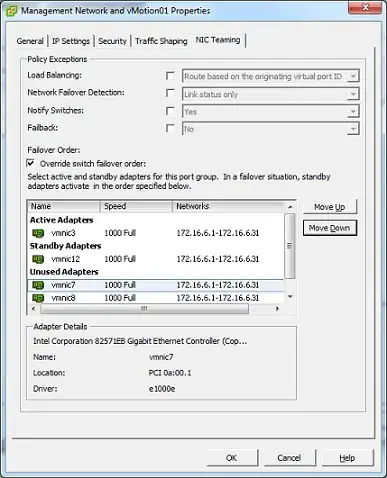
Task: Click the Move Up button
Action: click(329, 207)
